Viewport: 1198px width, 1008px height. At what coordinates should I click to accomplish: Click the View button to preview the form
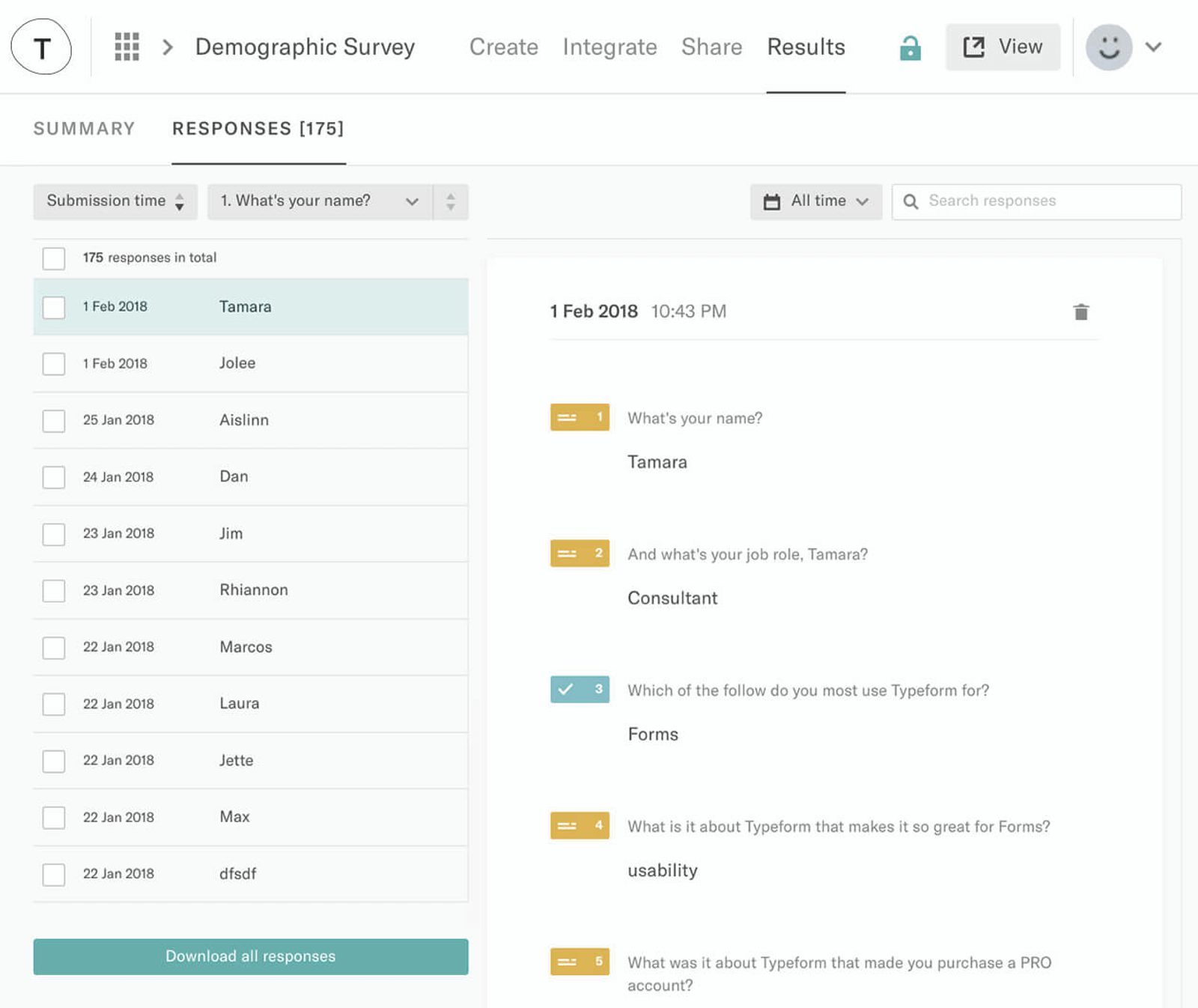(x=1003, y=46)
